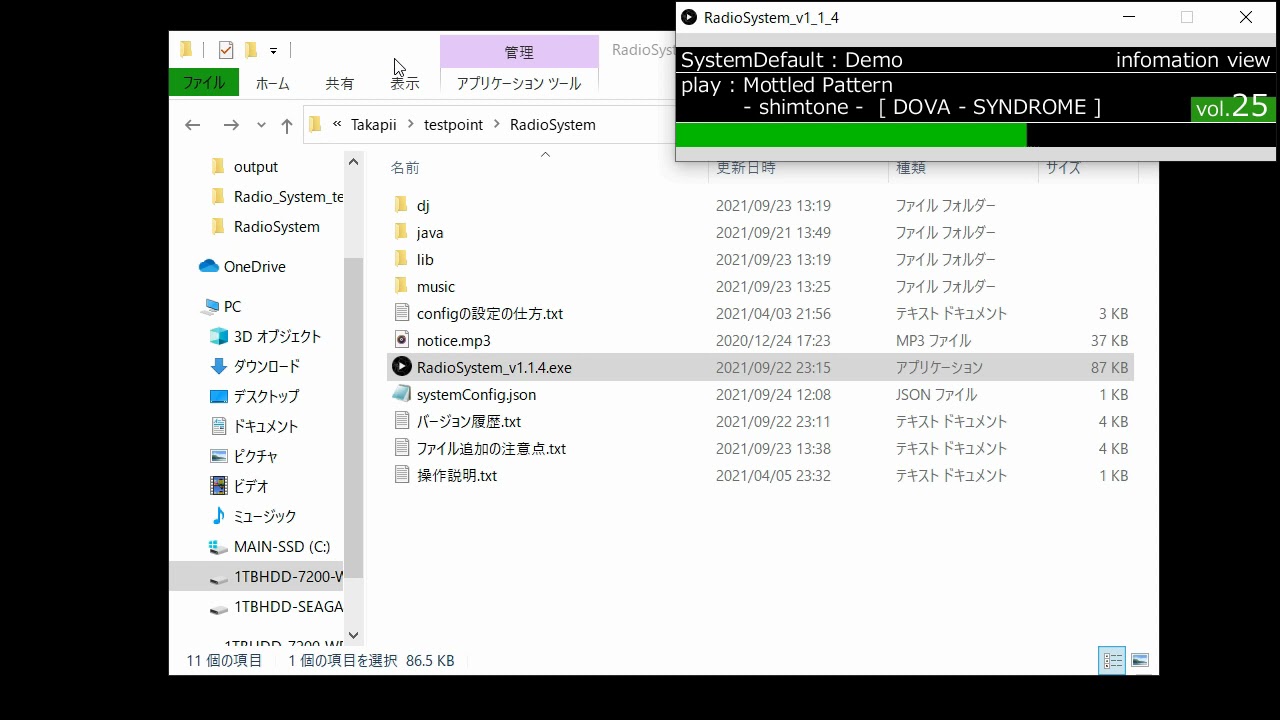Click the sidebar scroll down arrow
1280x720 pixels.
[x=353, y=634]
